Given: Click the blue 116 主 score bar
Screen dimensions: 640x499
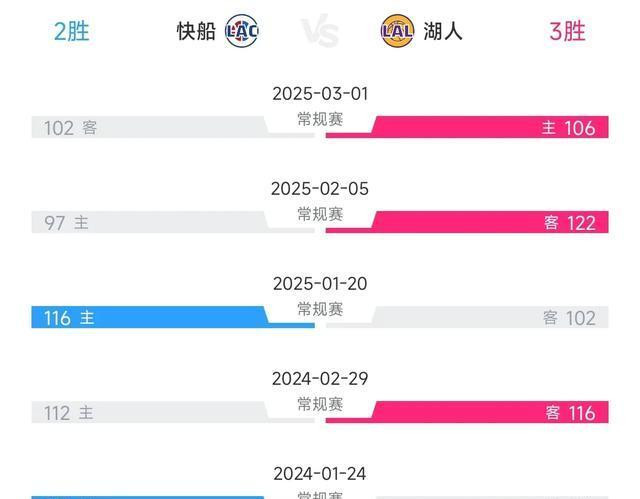Looking at the screenshot, I should (x=150, y=318).
